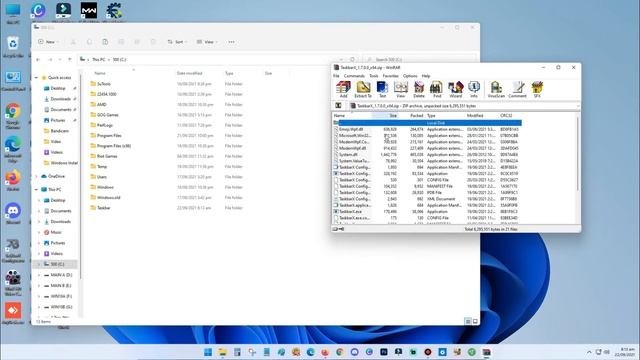
Task: Click the See more ellipsis in File Explorer
Action: pyautogui.click(x=231, y=42)
